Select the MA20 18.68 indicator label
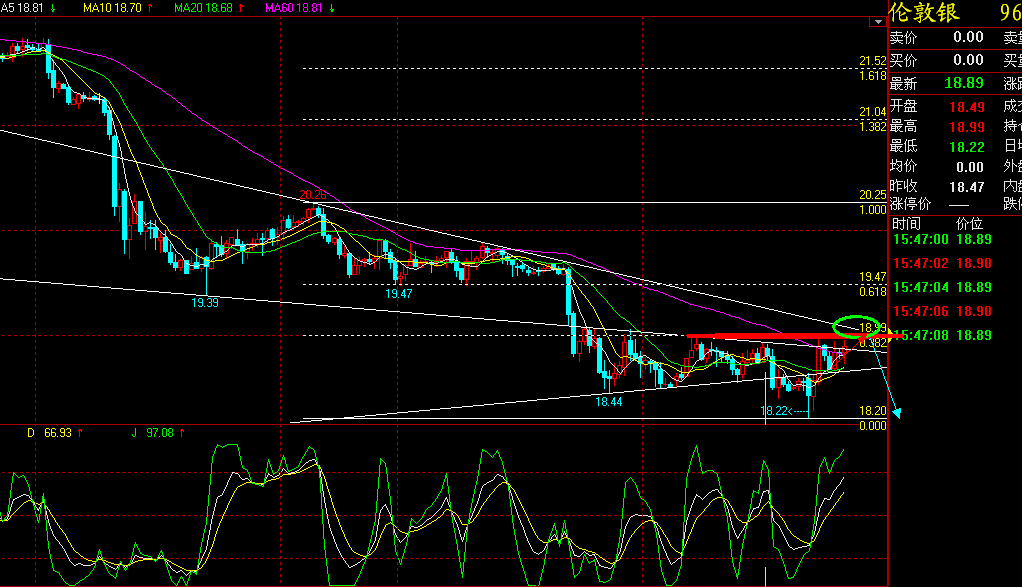1022x587 pixels. point(208,8)
